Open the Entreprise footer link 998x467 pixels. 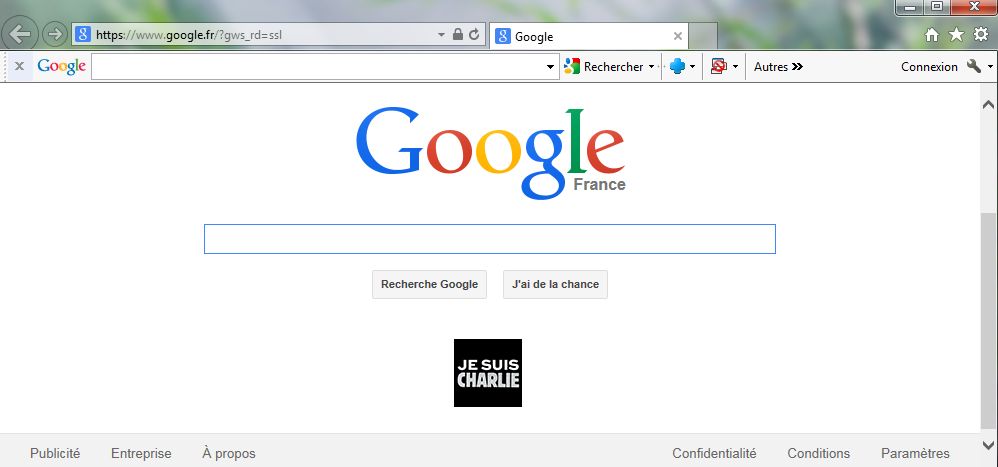(x=141, y=454)
